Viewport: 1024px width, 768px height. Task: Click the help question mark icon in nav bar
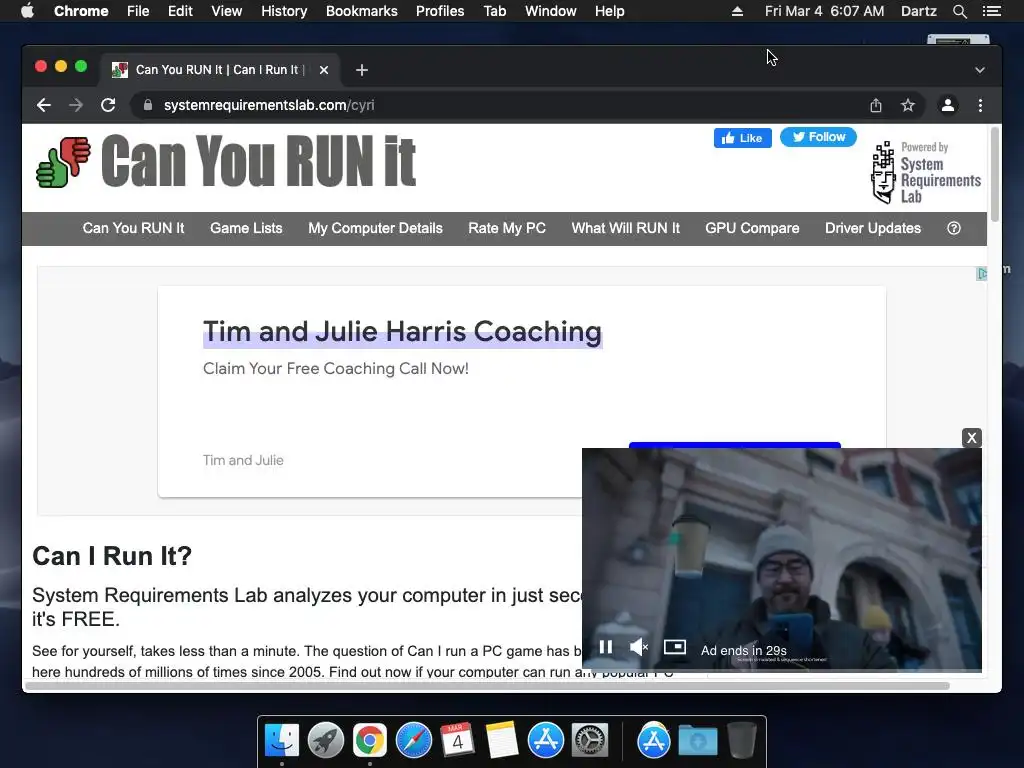[x=953, y=228]
